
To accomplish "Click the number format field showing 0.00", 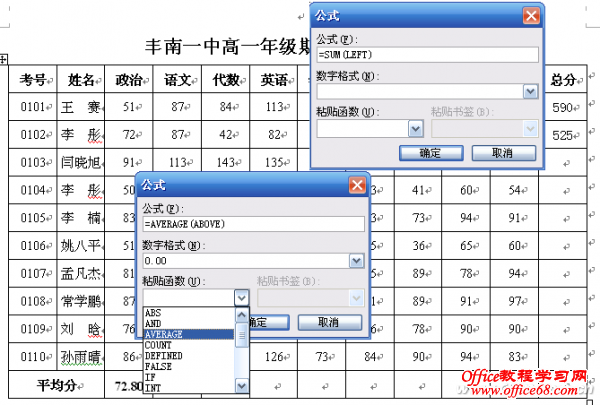I will (246, 261).
